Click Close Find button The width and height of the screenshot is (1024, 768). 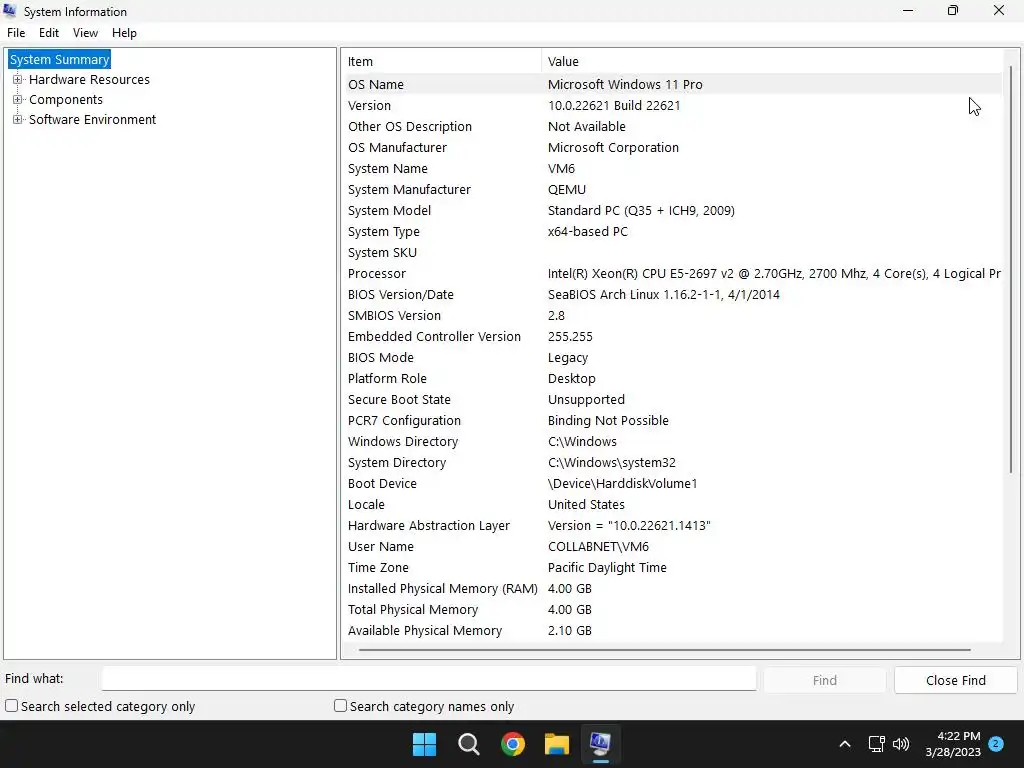[956, 680]
